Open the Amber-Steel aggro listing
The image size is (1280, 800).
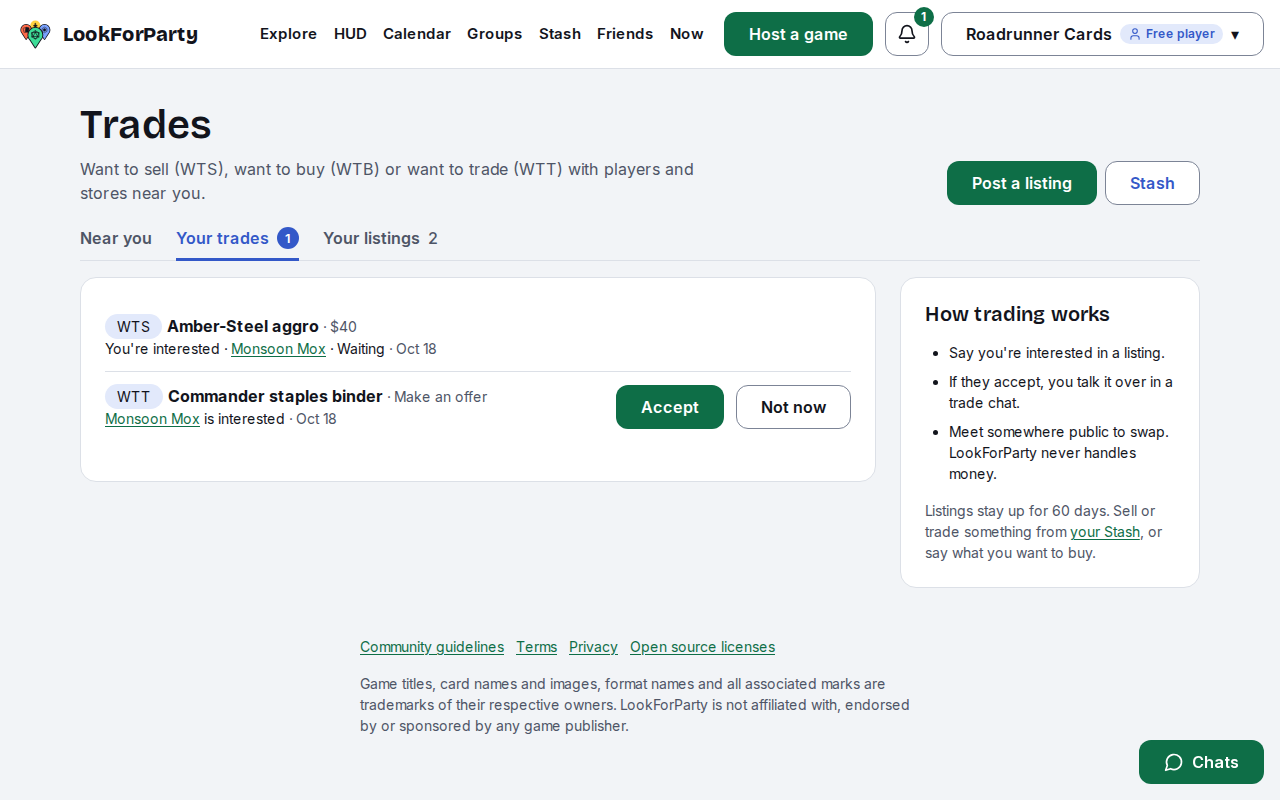(243, 326)
